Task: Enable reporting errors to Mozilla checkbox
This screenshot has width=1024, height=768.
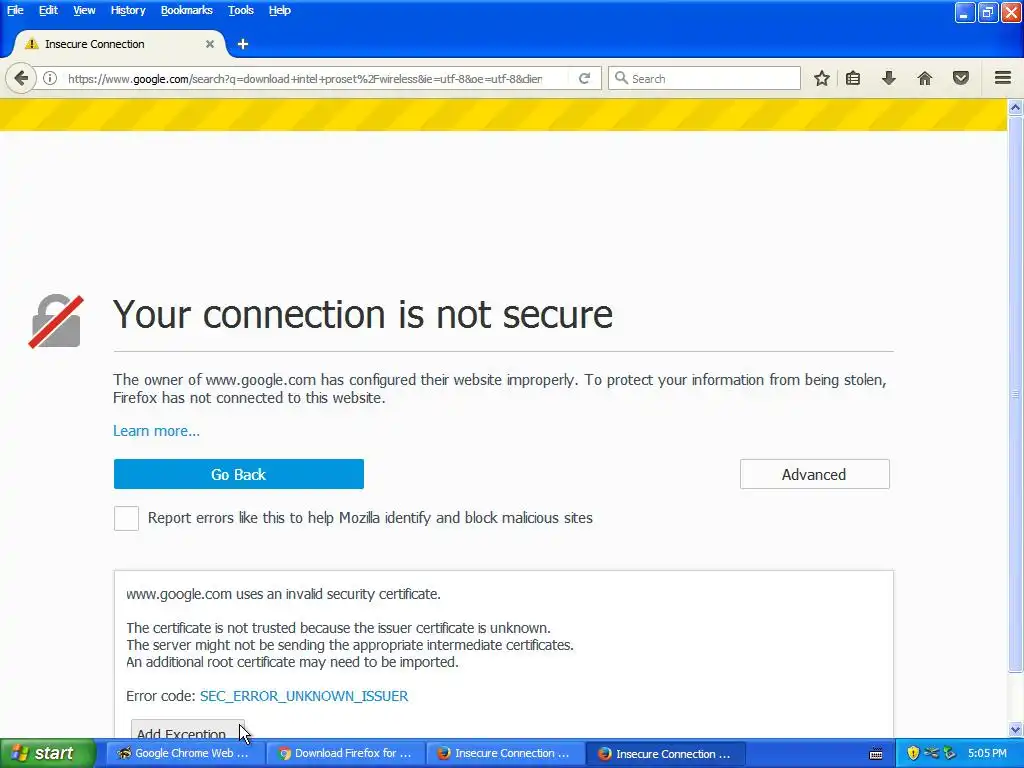Action: [126, 518]
